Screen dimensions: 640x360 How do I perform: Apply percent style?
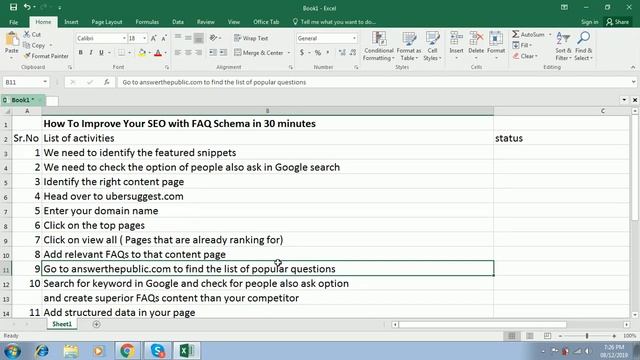318,53
